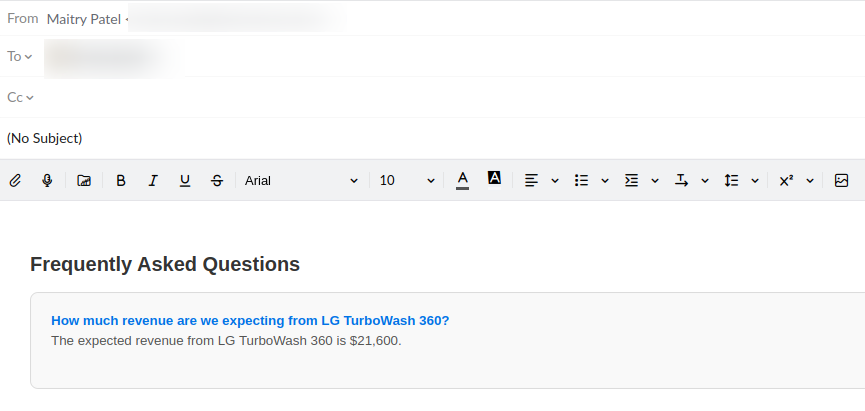
Task: Click the bulleted list icon
Action: tap(581, 181)
